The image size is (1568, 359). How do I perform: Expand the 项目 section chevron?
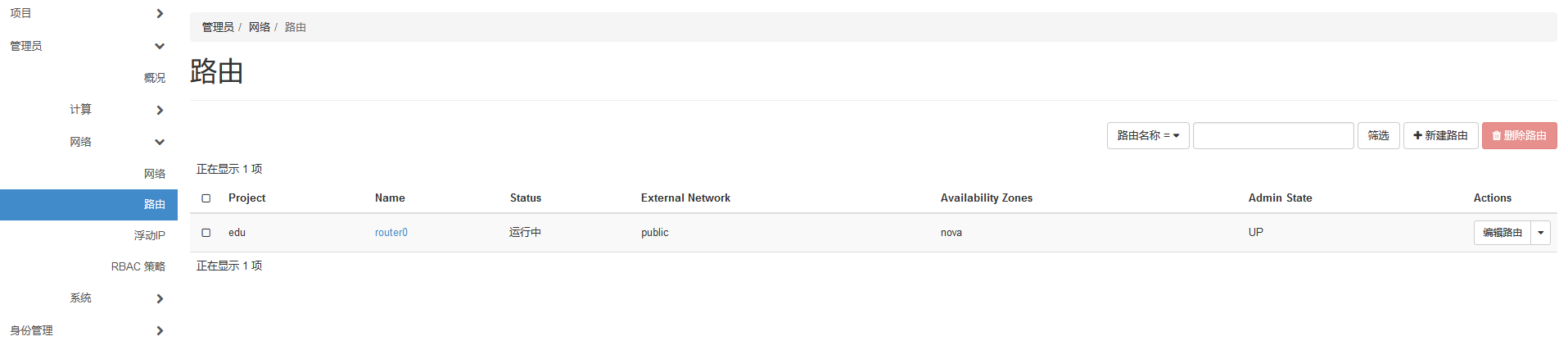[160, 13]
